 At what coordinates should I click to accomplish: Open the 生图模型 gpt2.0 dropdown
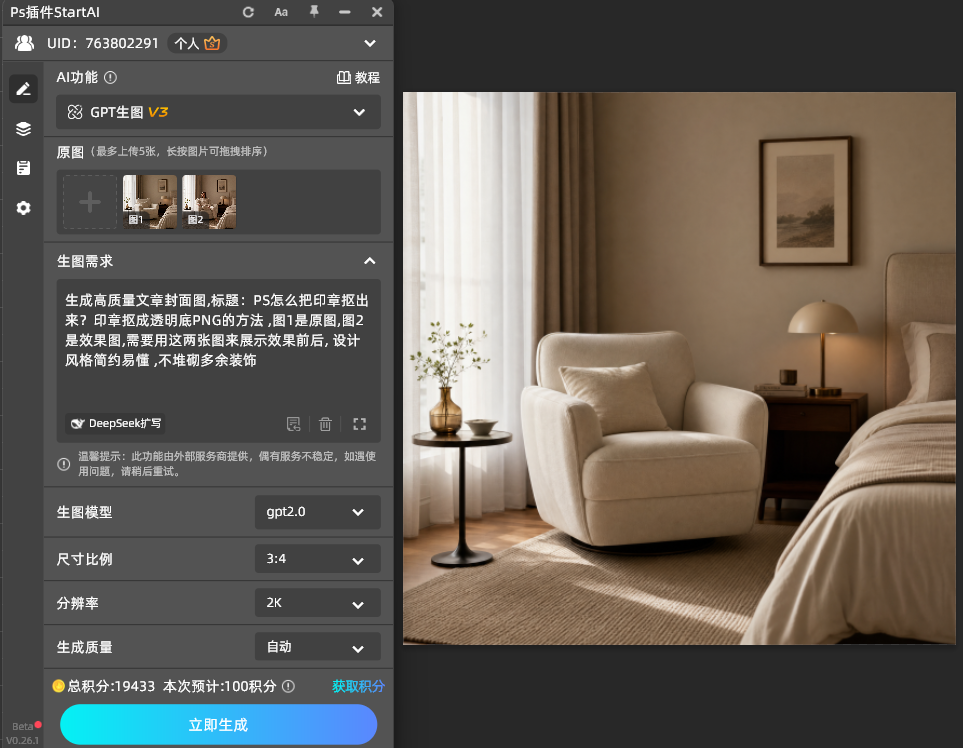coord(318,512)
